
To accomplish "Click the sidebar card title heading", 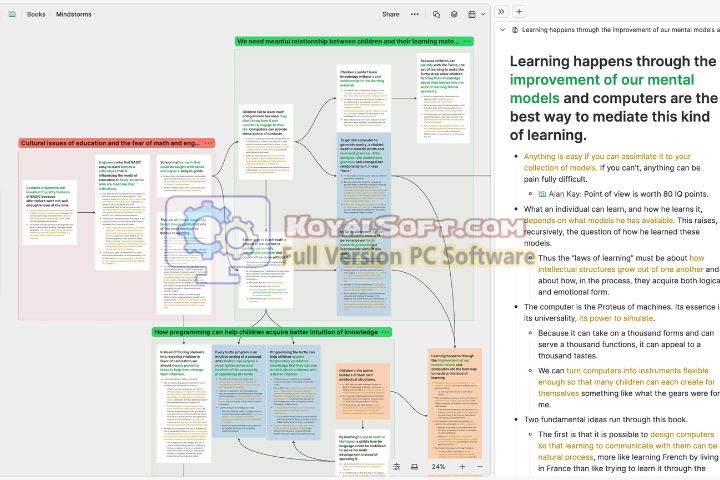I will [613, 98].
